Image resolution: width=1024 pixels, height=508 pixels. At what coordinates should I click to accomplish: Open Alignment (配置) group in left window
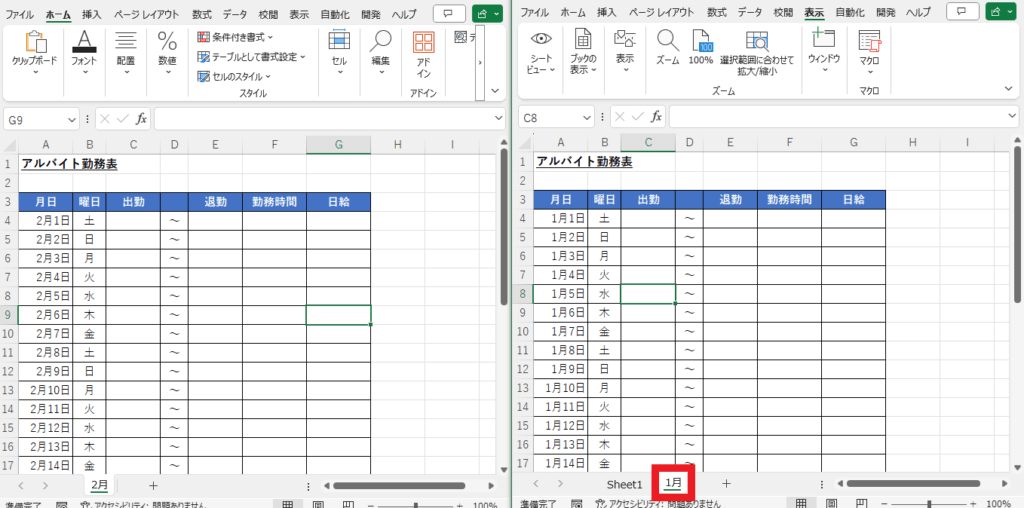pos(125,54)
